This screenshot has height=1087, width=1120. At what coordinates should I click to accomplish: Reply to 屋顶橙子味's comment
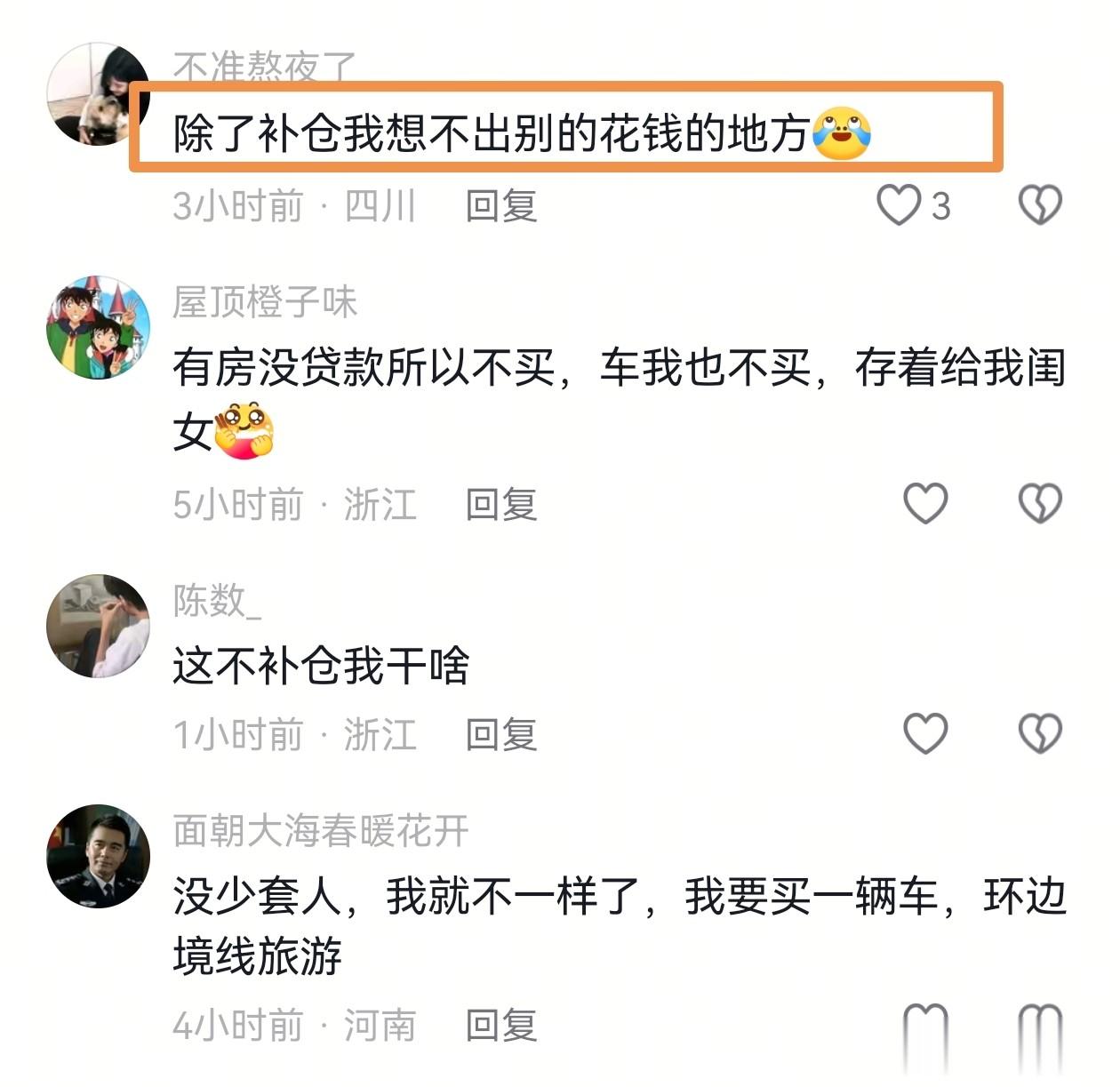tap(502, 505)
